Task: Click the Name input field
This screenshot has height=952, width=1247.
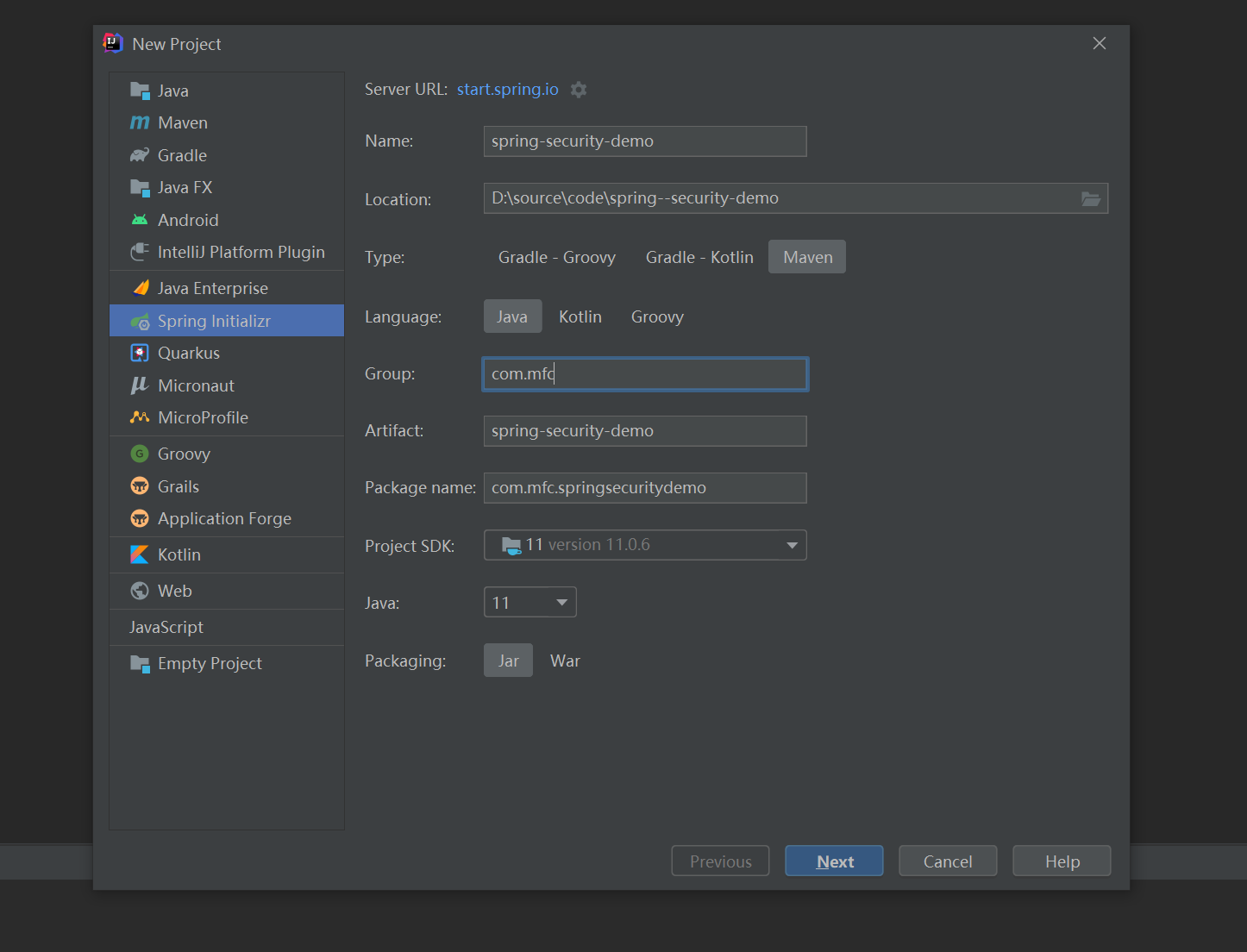Action: [x=645, y=141]
